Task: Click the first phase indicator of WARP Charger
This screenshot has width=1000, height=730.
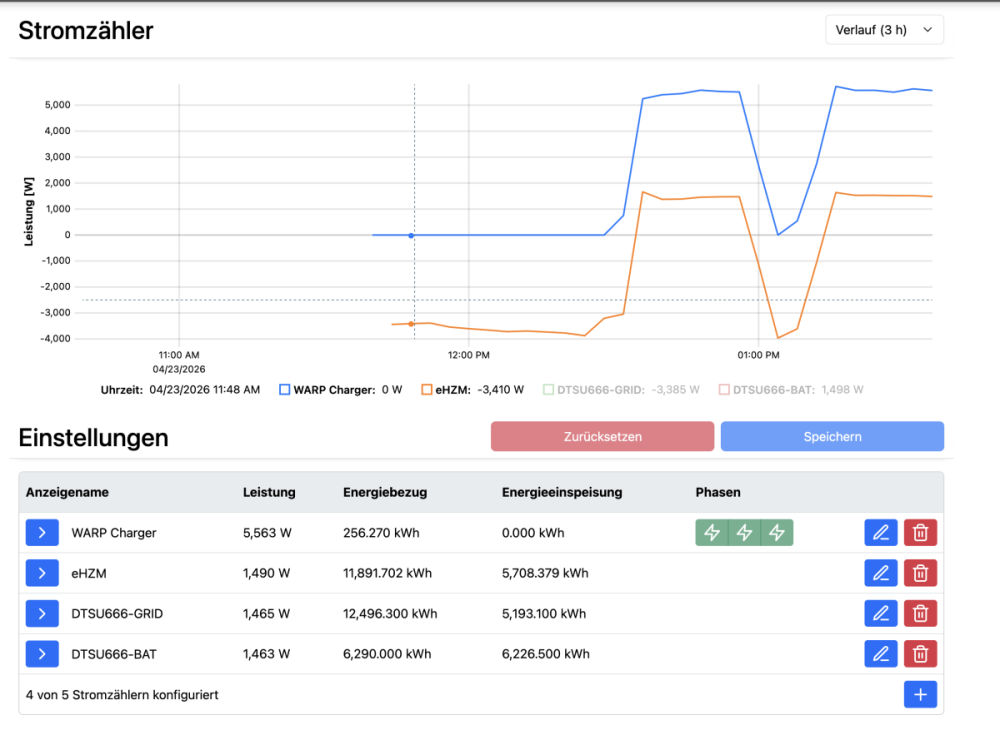Action: (712, 533)
